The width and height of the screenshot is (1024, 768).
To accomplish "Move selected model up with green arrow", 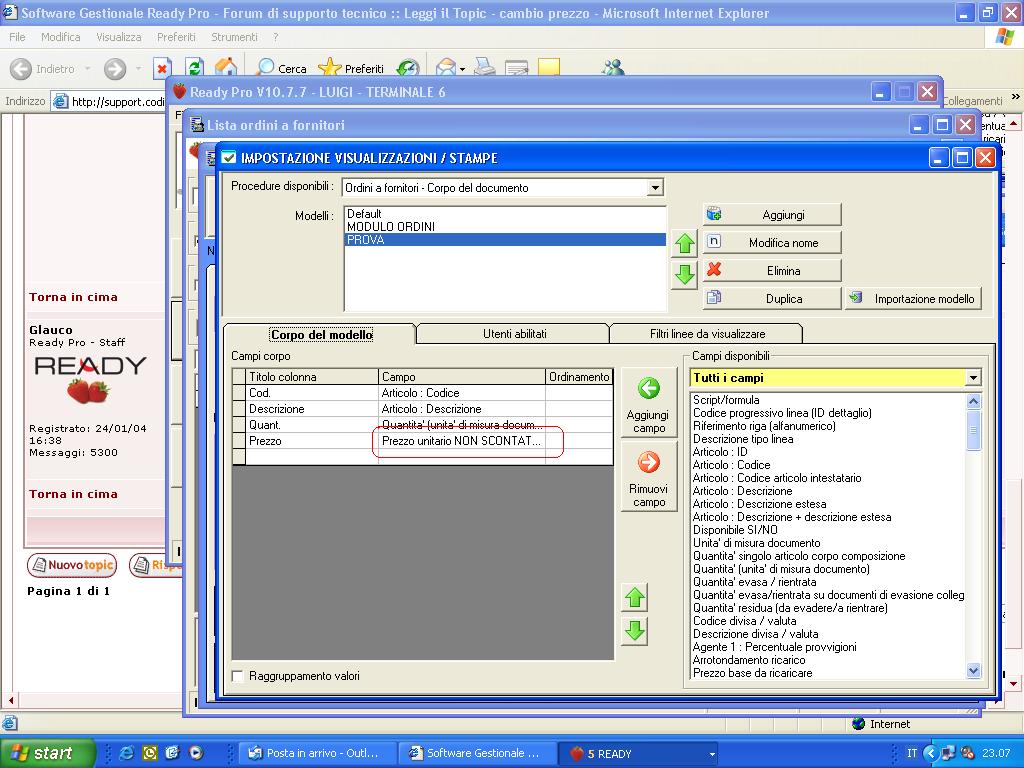I will coord(684,244).
